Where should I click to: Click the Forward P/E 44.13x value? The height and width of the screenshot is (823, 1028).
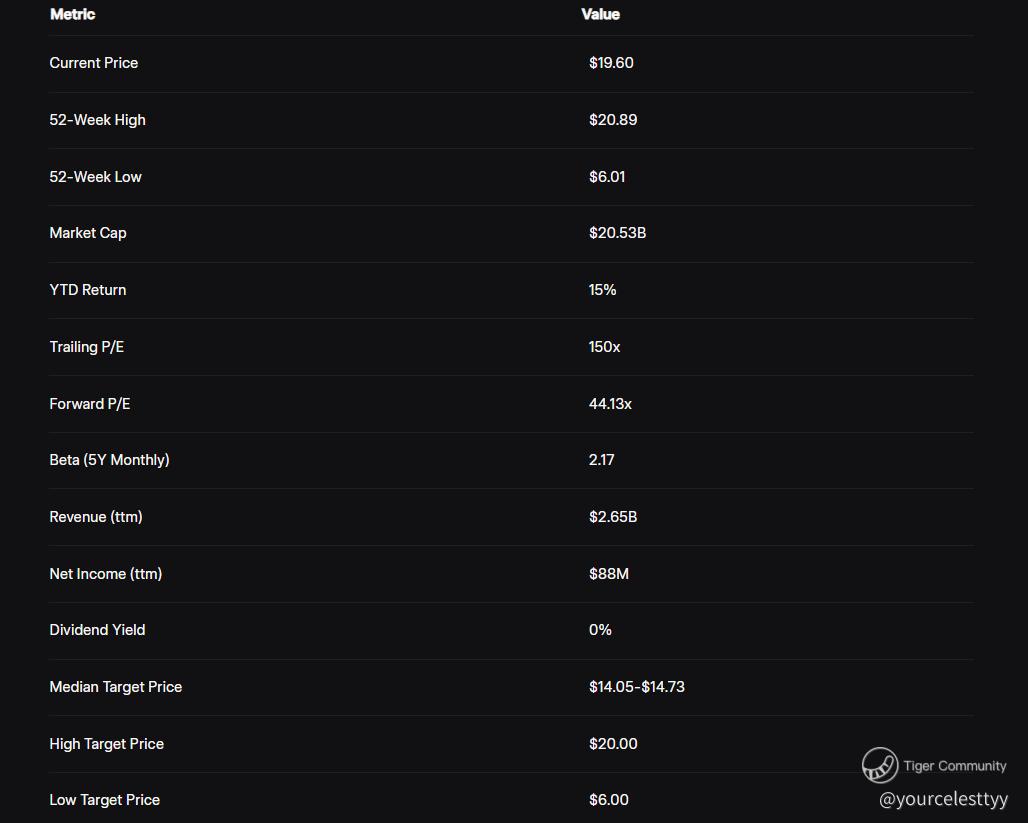[x=610, y=404]
